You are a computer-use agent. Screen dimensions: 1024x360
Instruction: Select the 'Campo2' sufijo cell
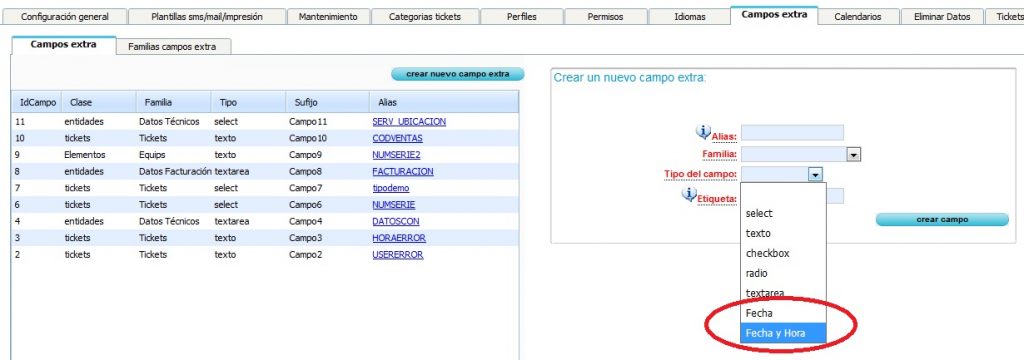305,255
